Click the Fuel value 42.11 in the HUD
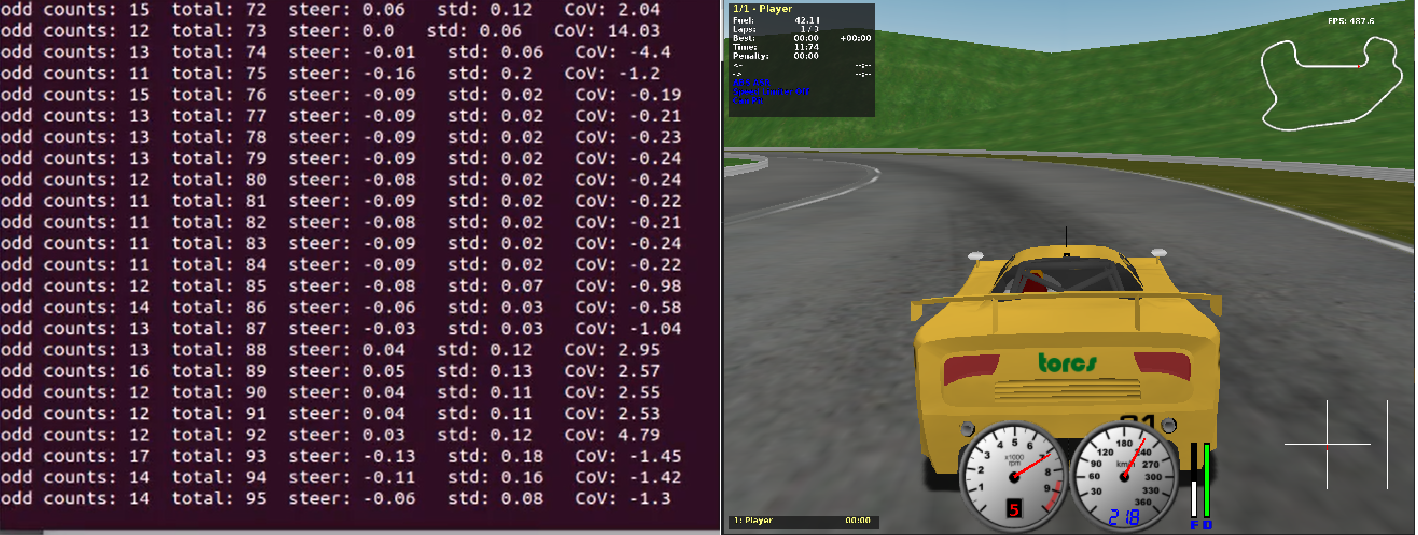Image resolution: width=1418 pixels, height=535 pixels. tap(807, 20)
